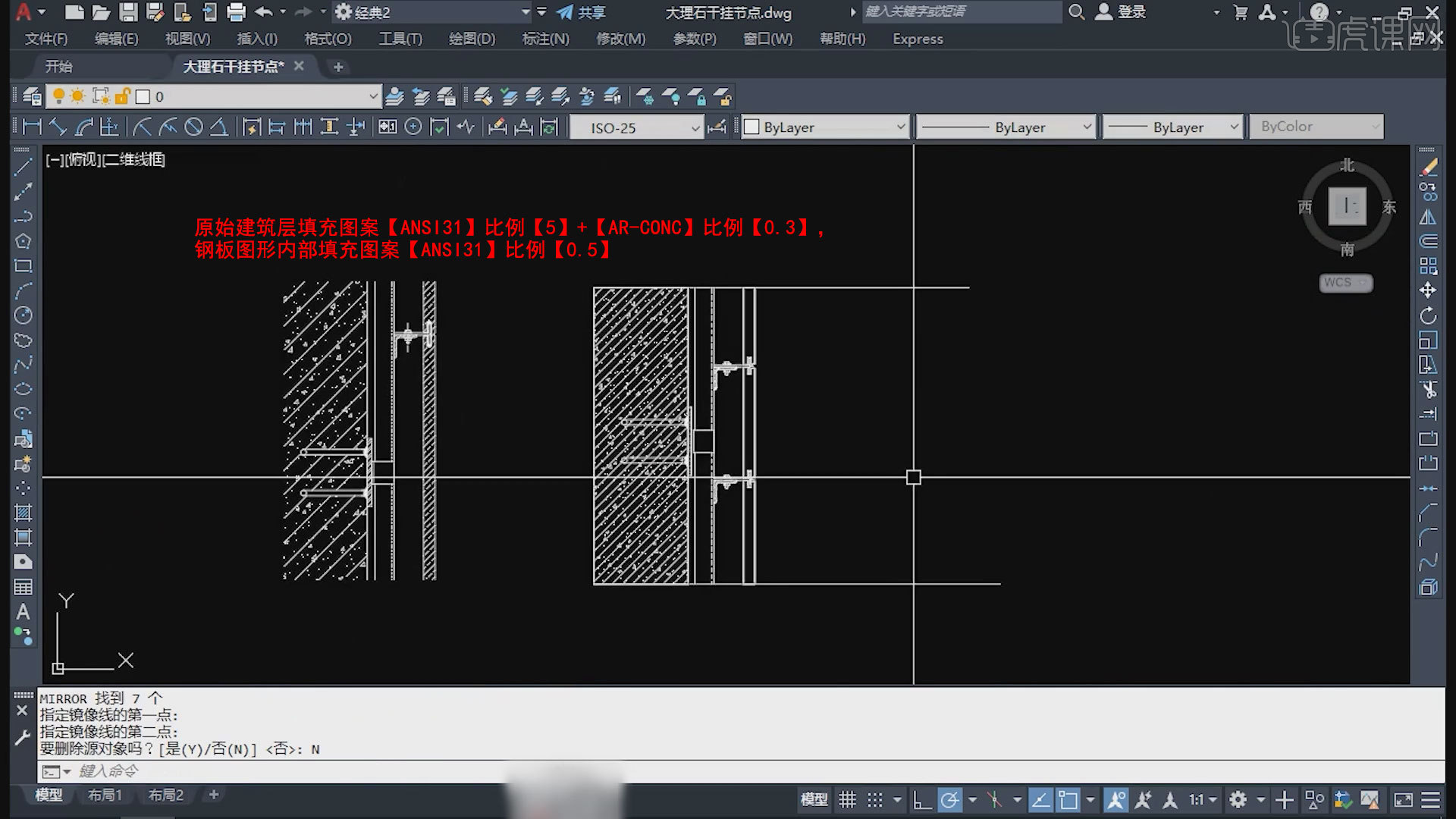The width and height of the screenshot is (1456, 819).
Task: Select the Line tool in left toolbar
Action: (x=24, y=168)
